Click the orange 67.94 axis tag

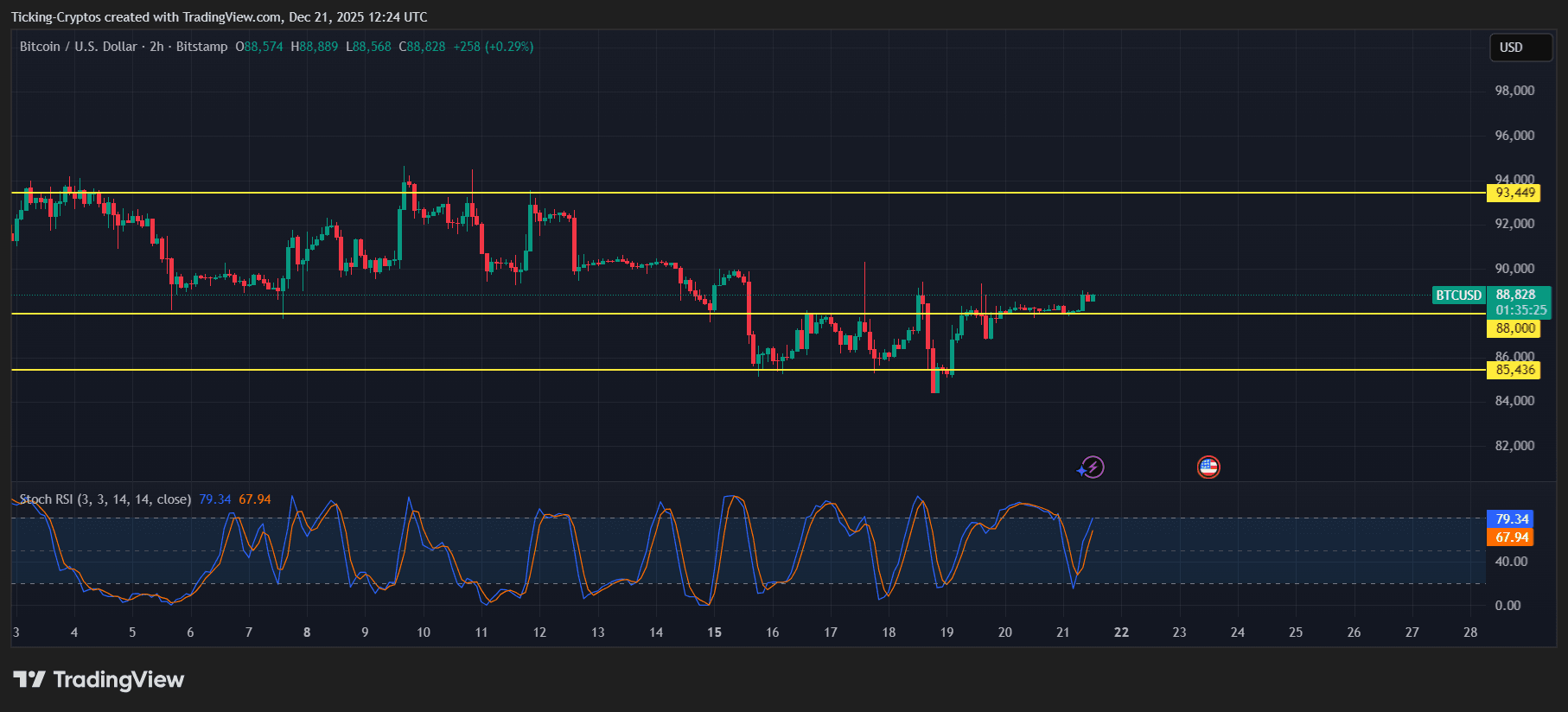[1510, 537]
